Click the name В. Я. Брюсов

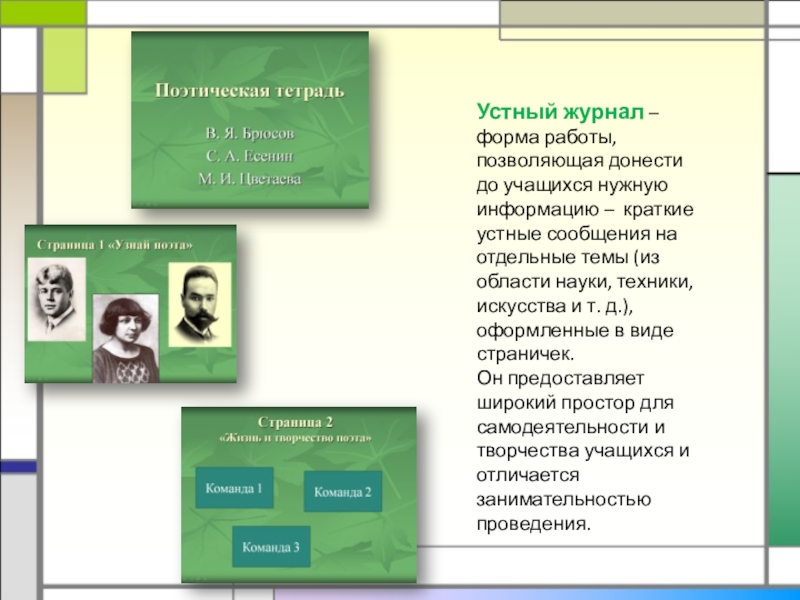point(250,134)
